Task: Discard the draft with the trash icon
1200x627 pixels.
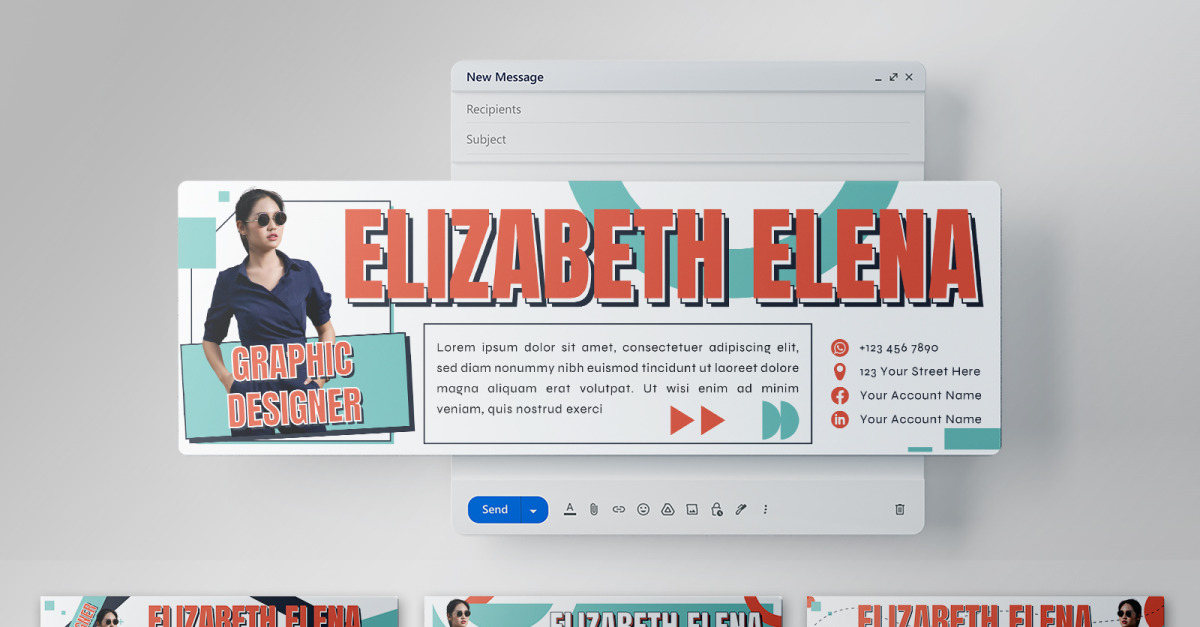Action: pyautogui.click(x=899, y=509)
